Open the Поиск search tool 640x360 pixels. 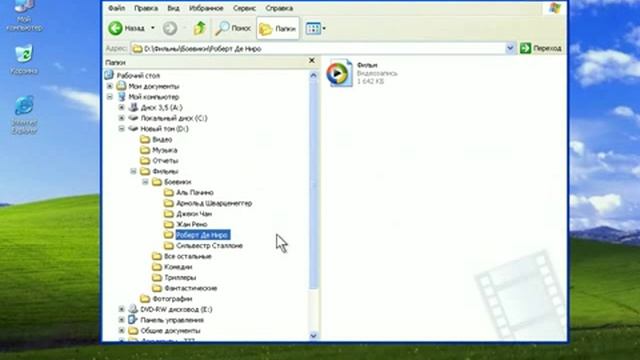(x=233, y=28)
